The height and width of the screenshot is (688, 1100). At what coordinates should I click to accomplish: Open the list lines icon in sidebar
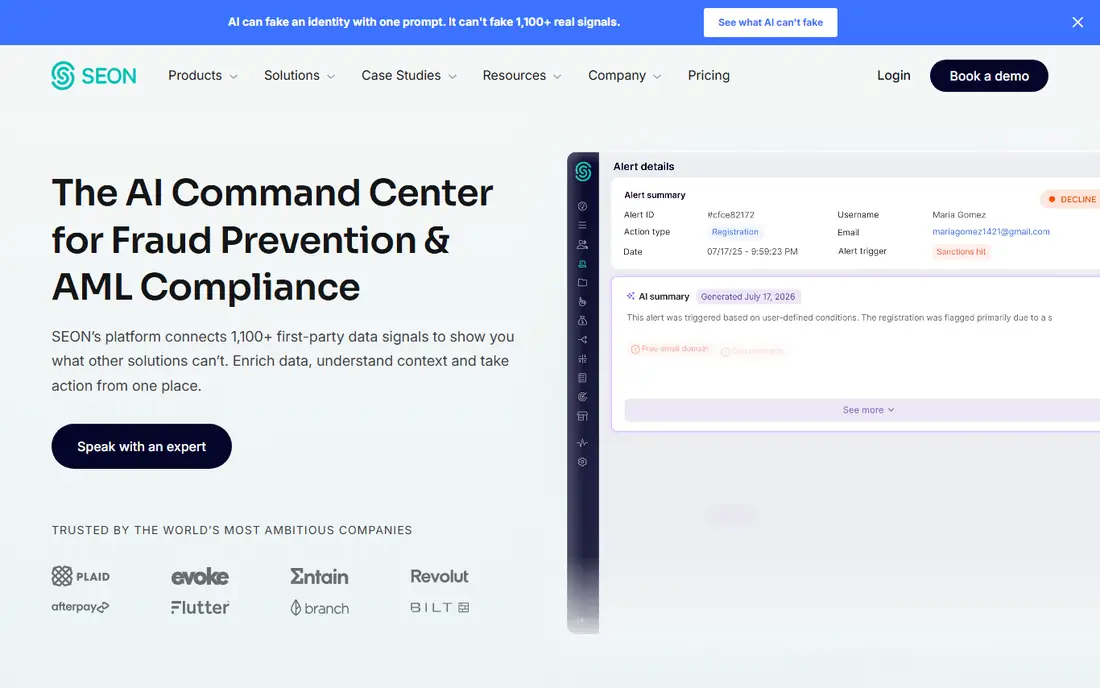(x=582, y=225)
